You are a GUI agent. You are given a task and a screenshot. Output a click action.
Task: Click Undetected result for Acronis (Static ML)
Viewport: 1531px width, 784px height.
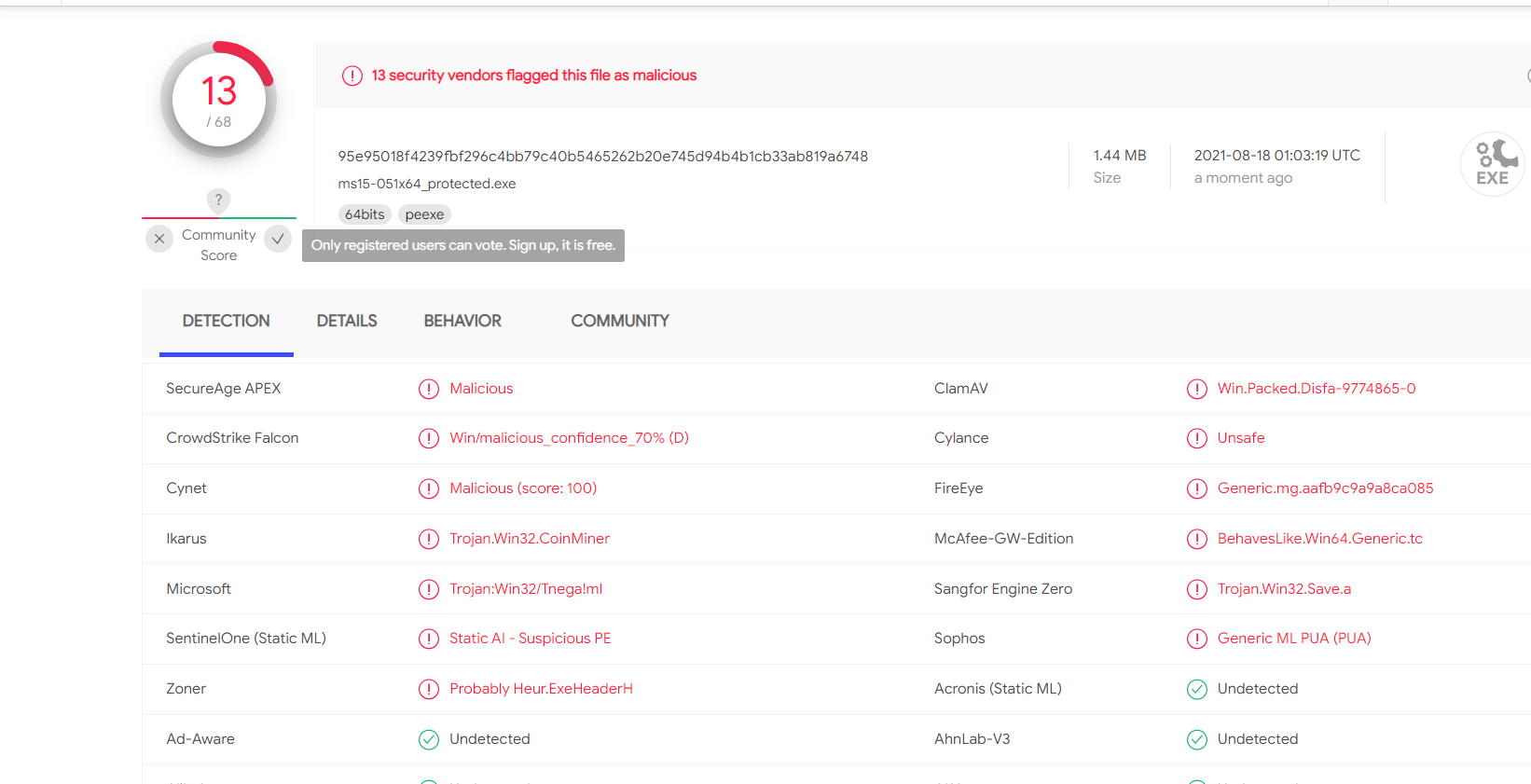pos(1258,689)
